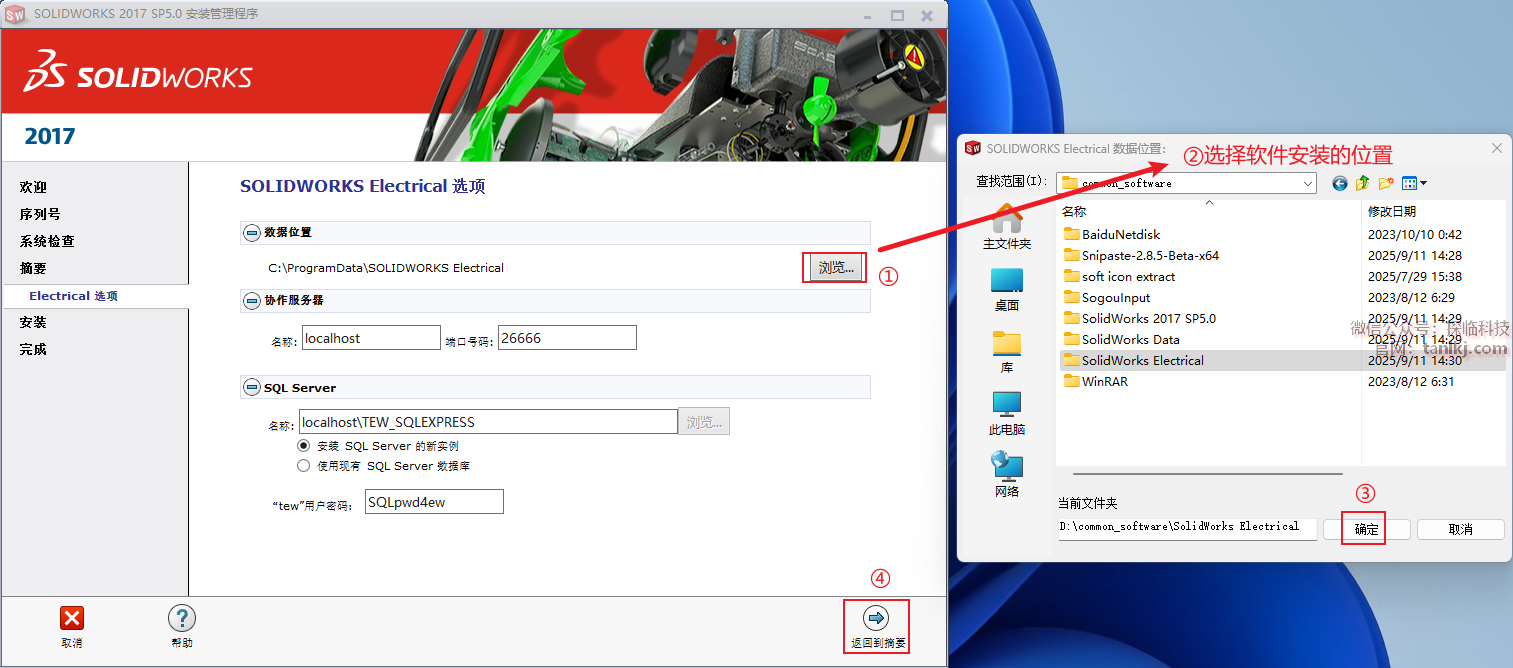
Task: Collapse the 协作服务器 section
Action: (251, 301)
